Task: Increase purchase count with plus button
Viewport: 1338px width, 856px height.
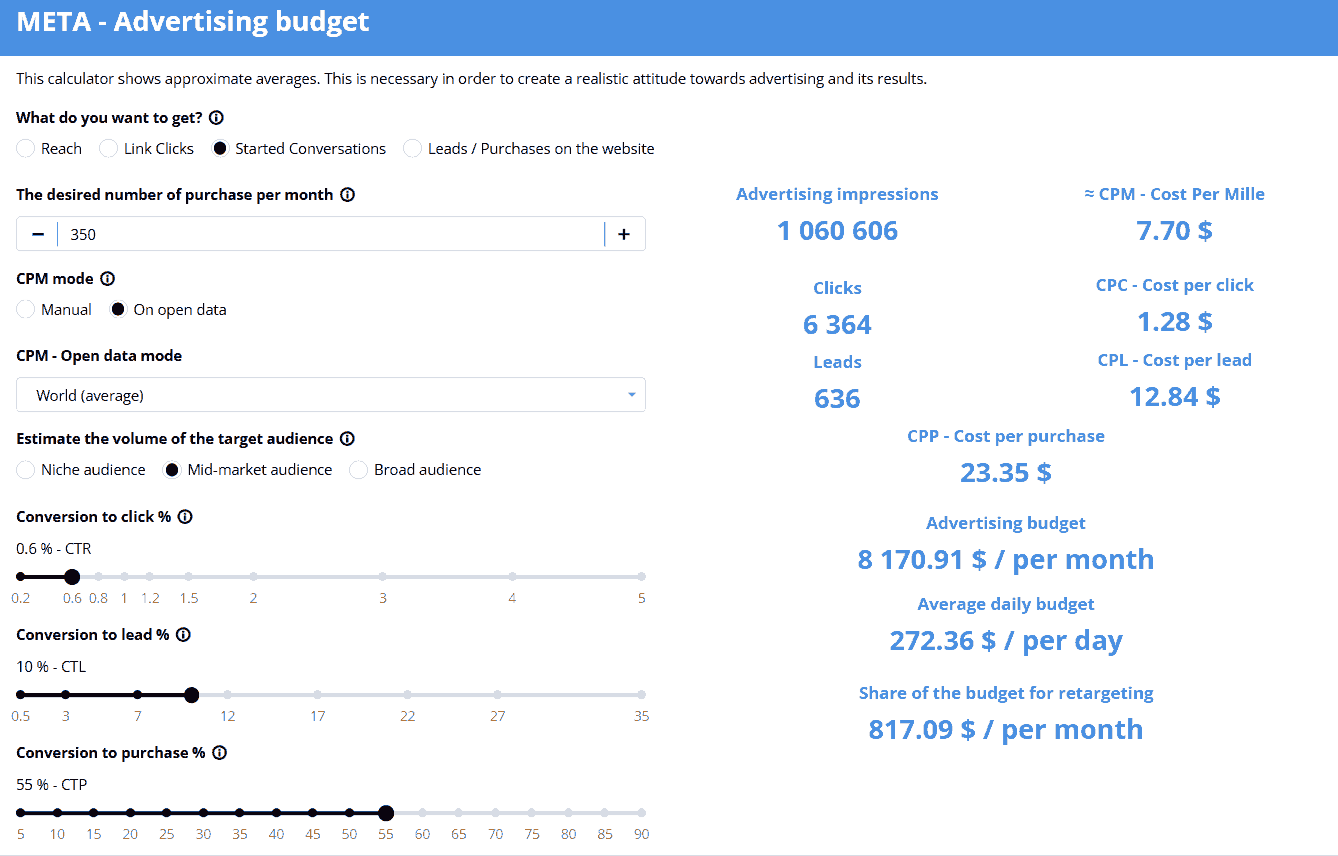Action: coord(624,234)
